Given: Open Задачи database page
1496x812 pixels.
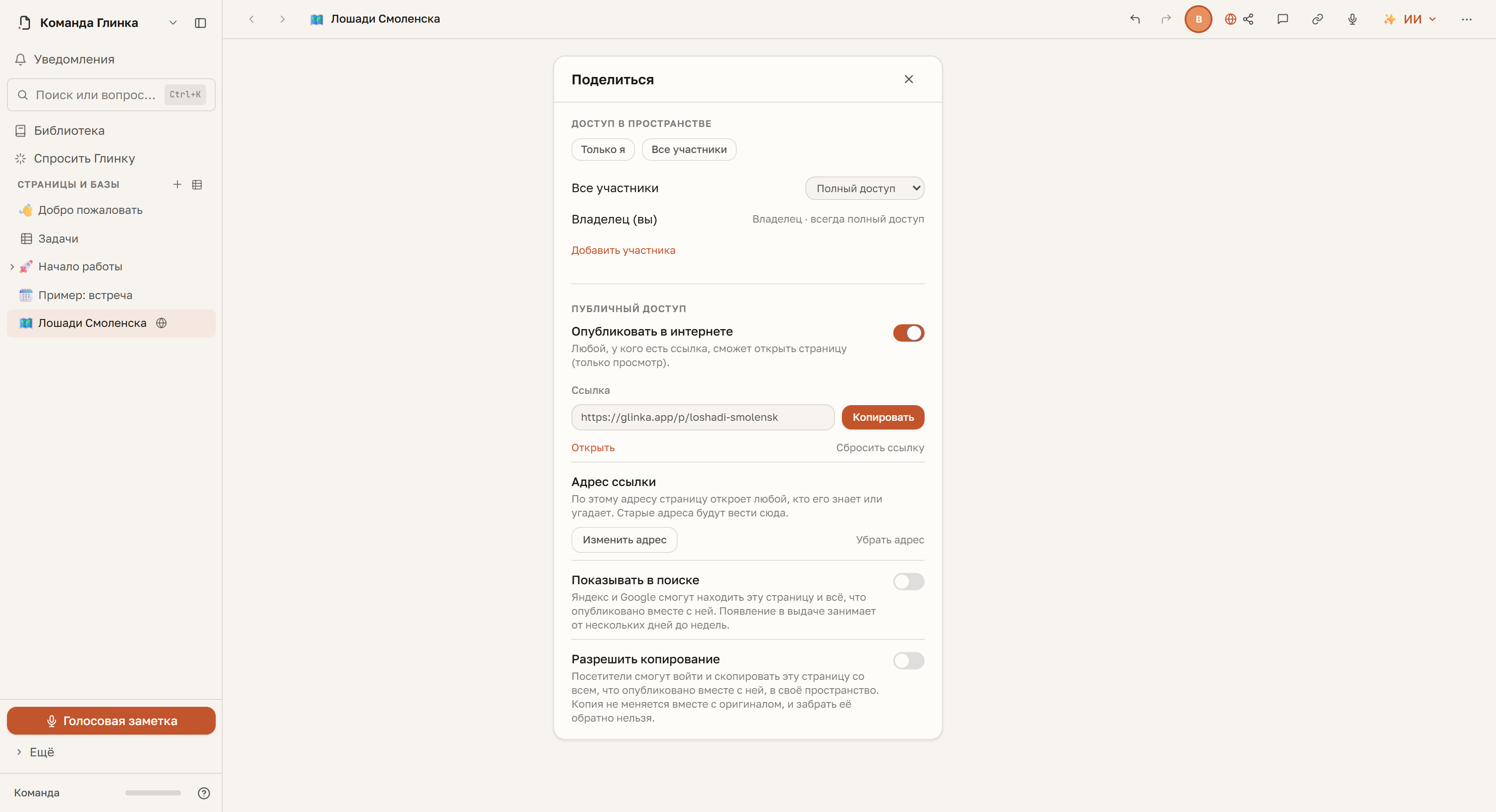Looking at the screenshot, I should pos(111,238).
